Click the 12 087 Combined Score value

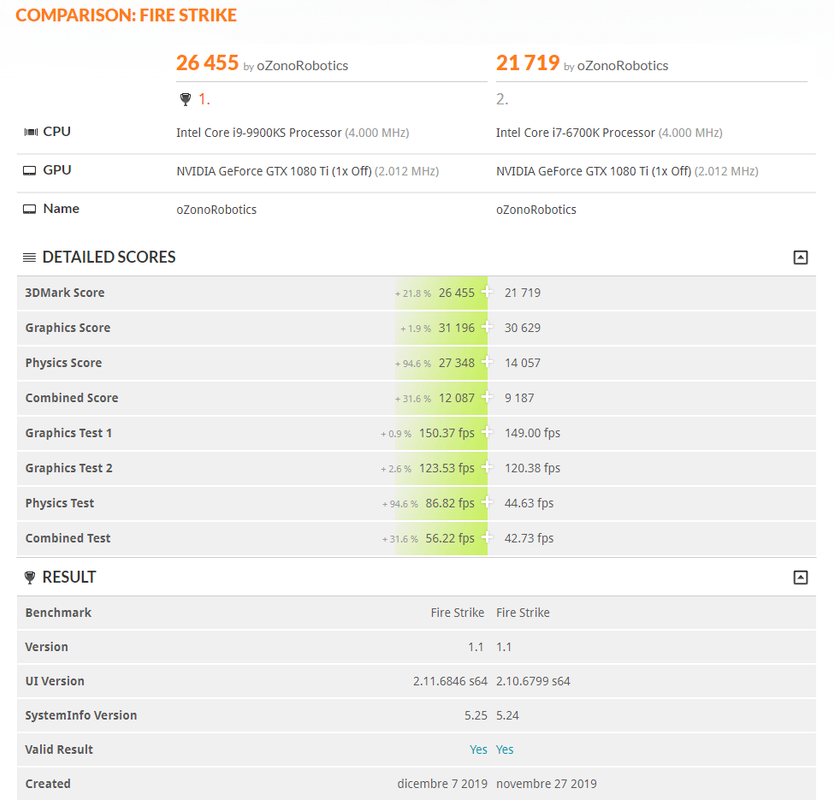pos(456,398)
